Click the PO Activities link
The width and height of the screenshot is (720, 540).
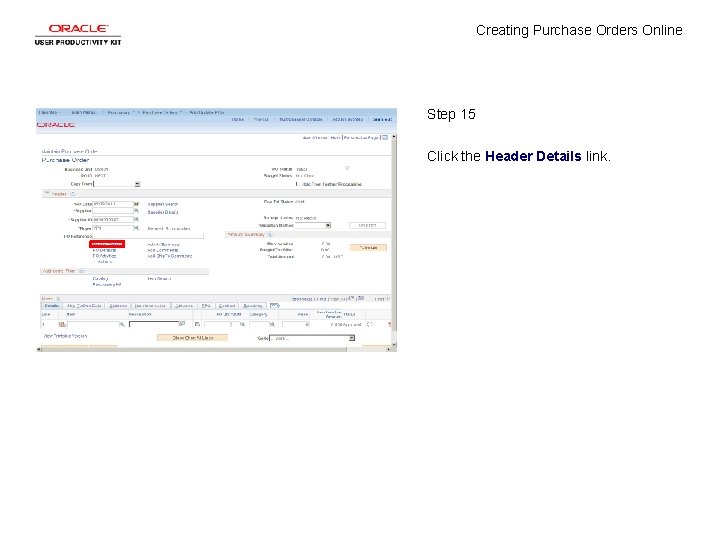point(104,256)
